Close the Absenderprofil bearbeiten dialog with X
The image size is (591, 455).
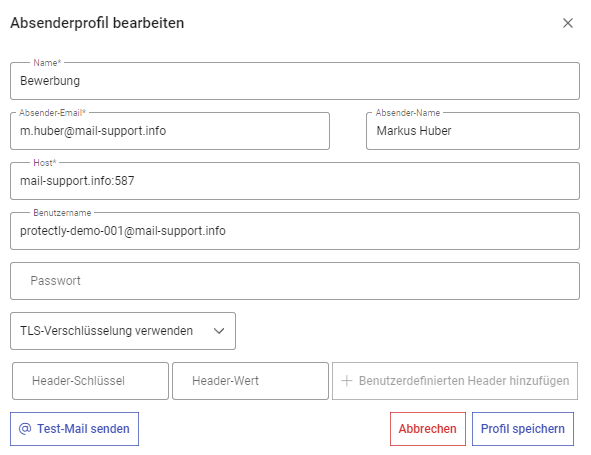(568, 23)
